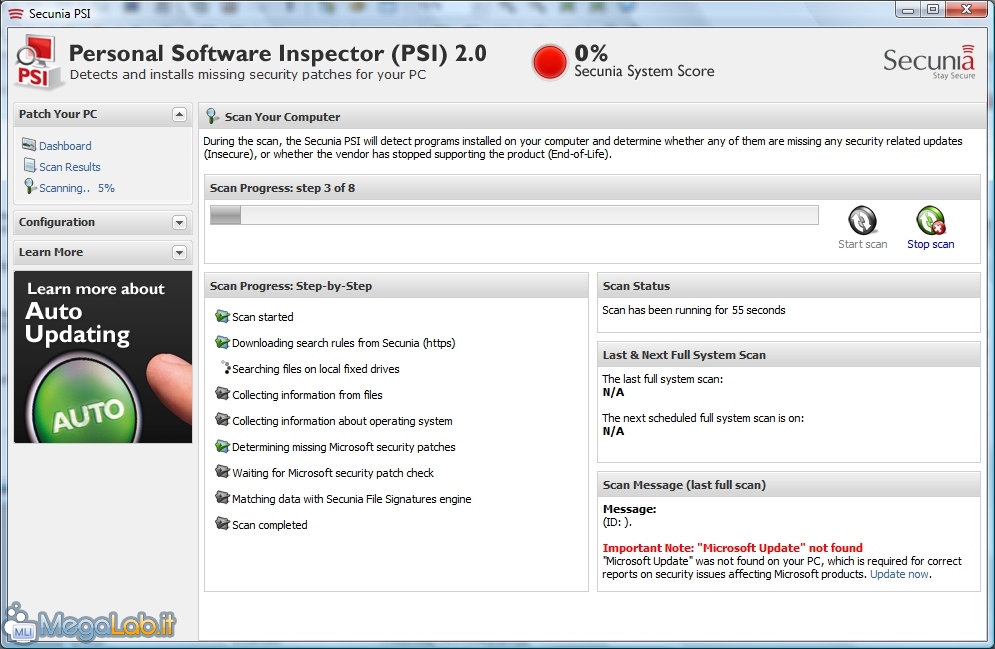This screenshot has width=995, height=649.
Task: Follow the Update now link
Action: click(899, 574)
